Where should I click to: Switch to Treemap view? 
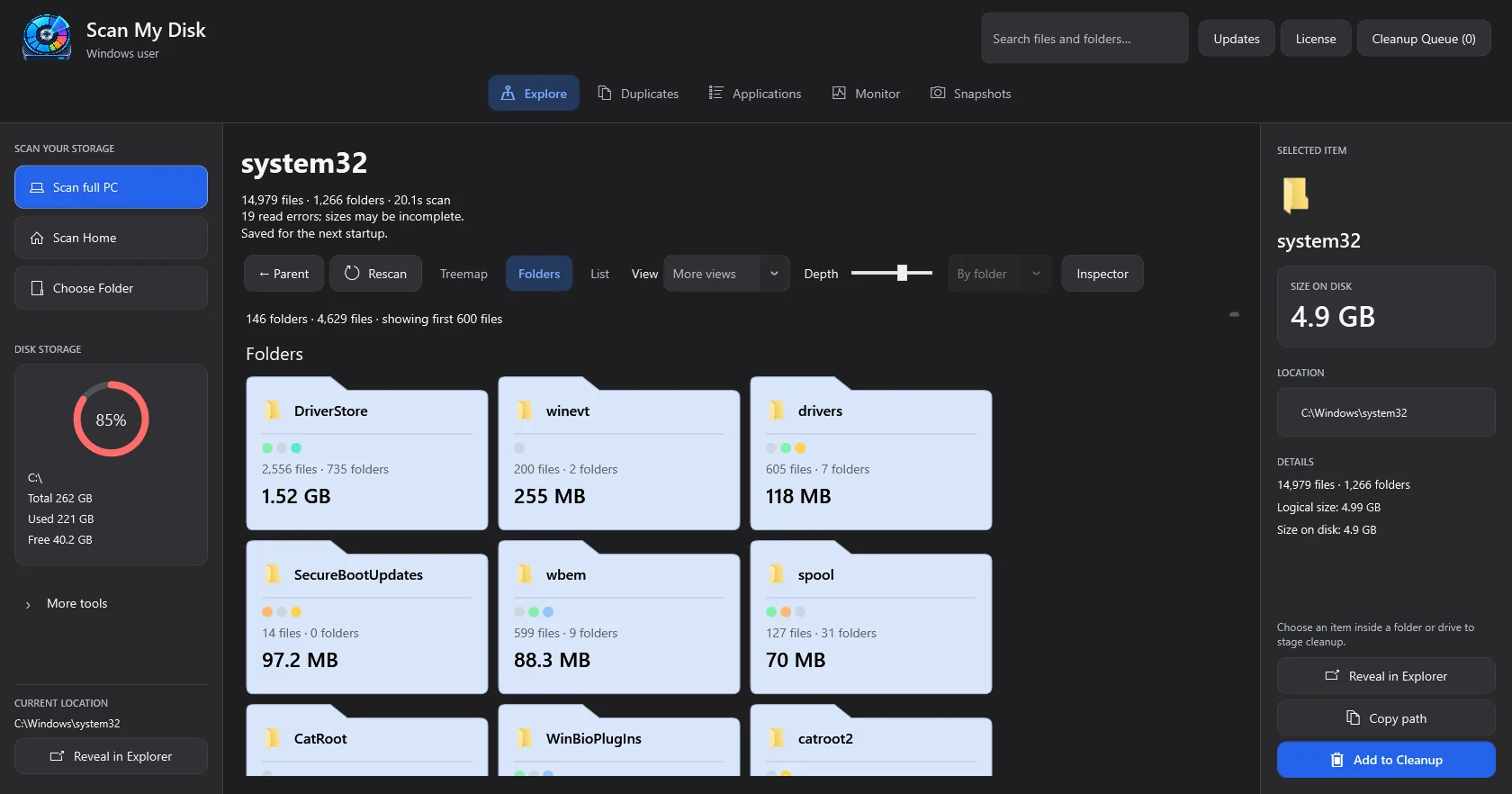click(x=463, y=274)
